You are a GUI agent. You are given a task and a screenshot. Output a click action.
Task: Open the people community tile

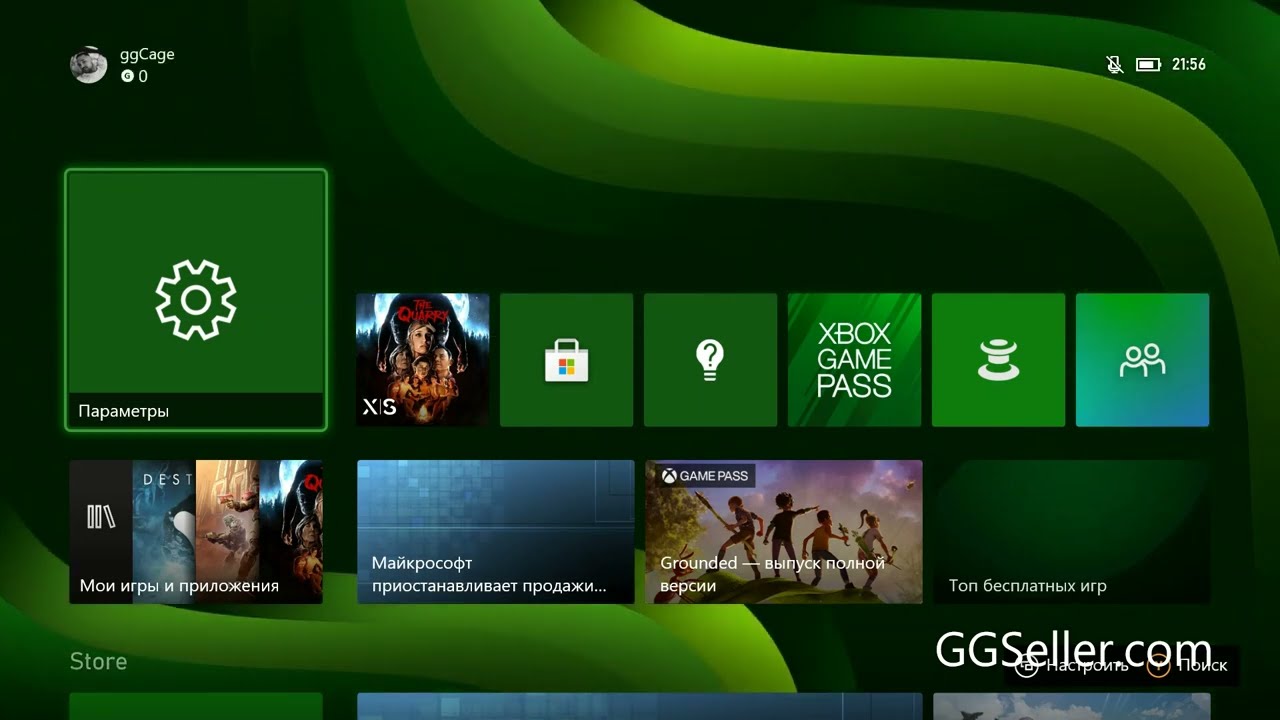1142,360
